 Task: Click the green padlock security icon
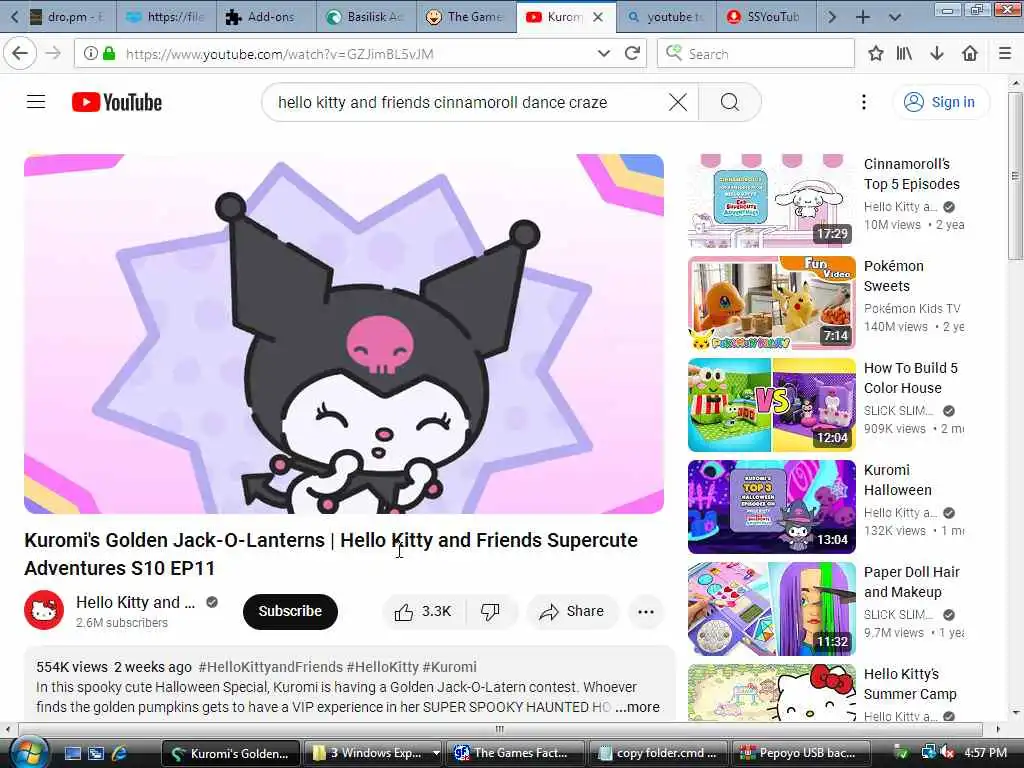[109, 54]
